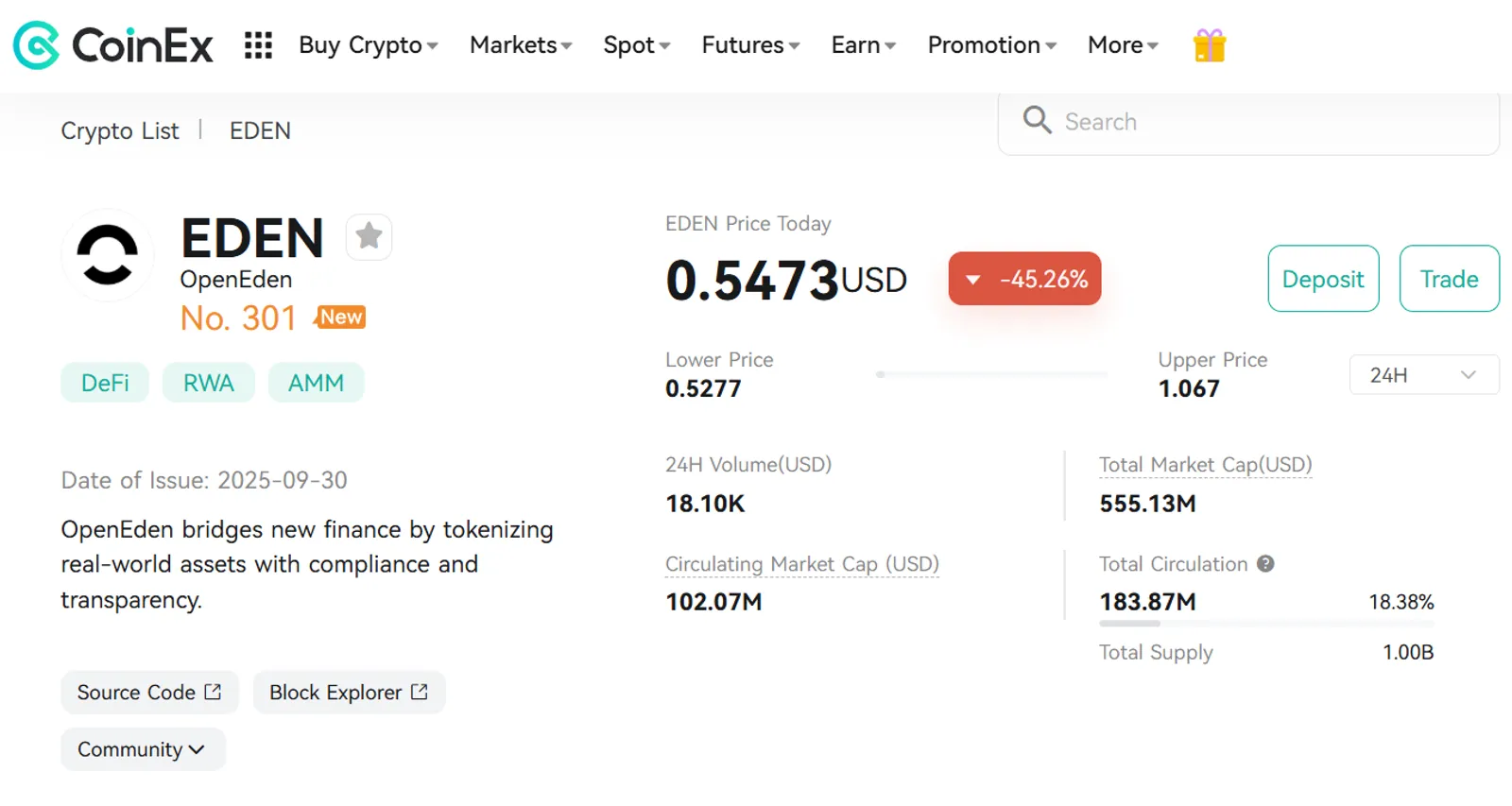Screen dimensions: 1512x806
Task: Expand the Promotion menu
Action: 992,44
